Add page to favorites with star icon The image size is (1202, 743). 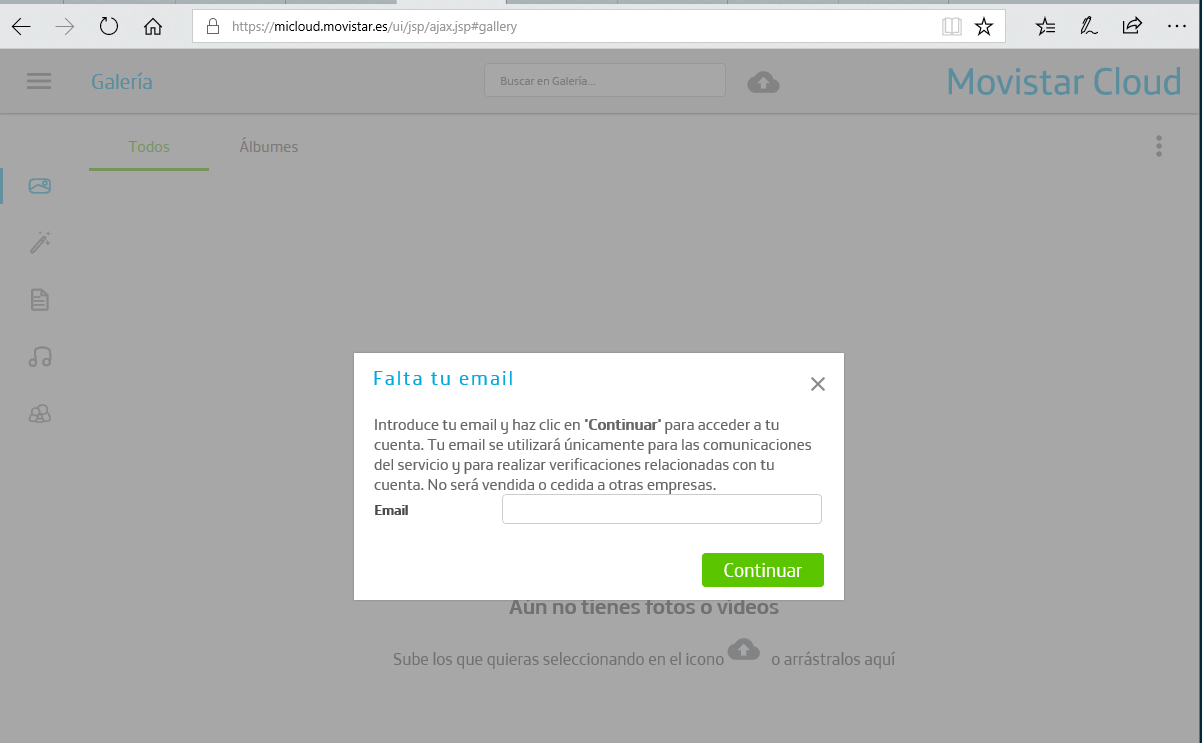click(x=984, y=27)
